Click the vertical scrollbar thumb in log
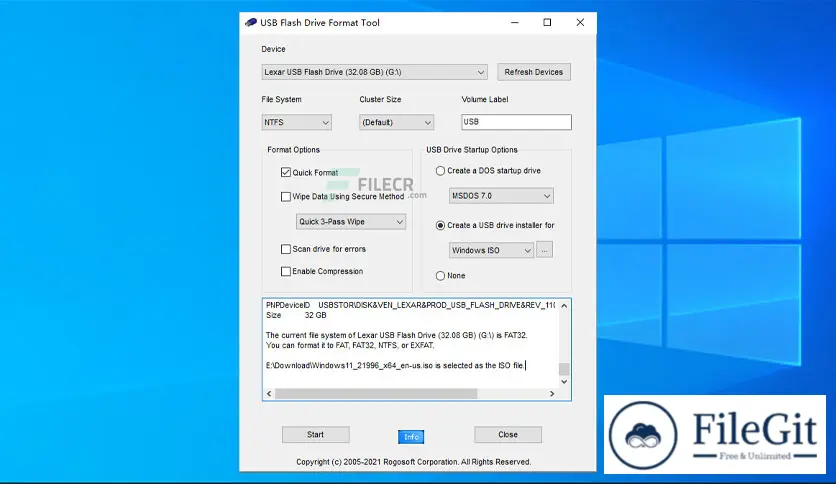The width and height of the screenshot is (836, 484). (564, 369)
